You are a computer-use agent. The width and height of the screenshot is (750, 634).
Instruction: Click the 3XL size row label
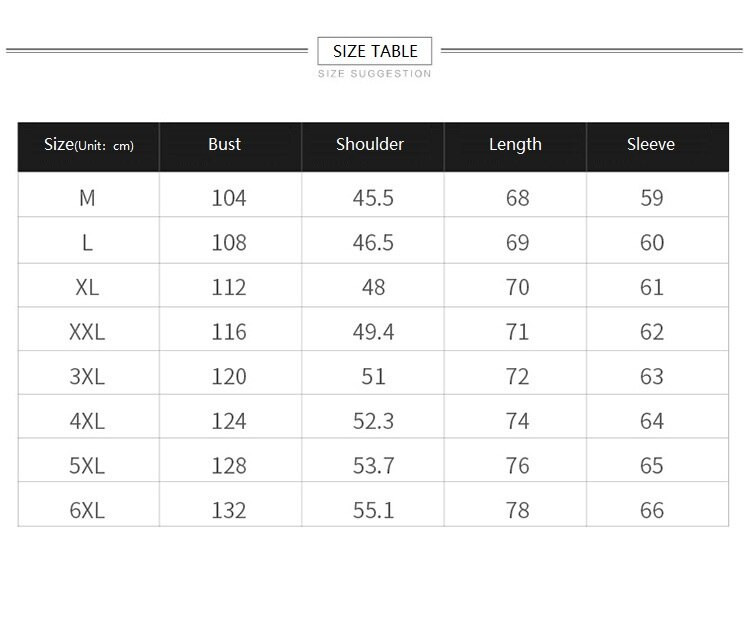[x=87, y=376]
